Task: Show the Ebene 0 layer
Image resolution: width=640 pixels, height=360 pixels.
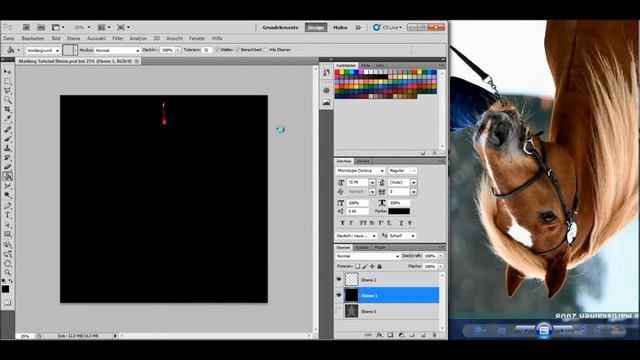Action: (339, 311)
